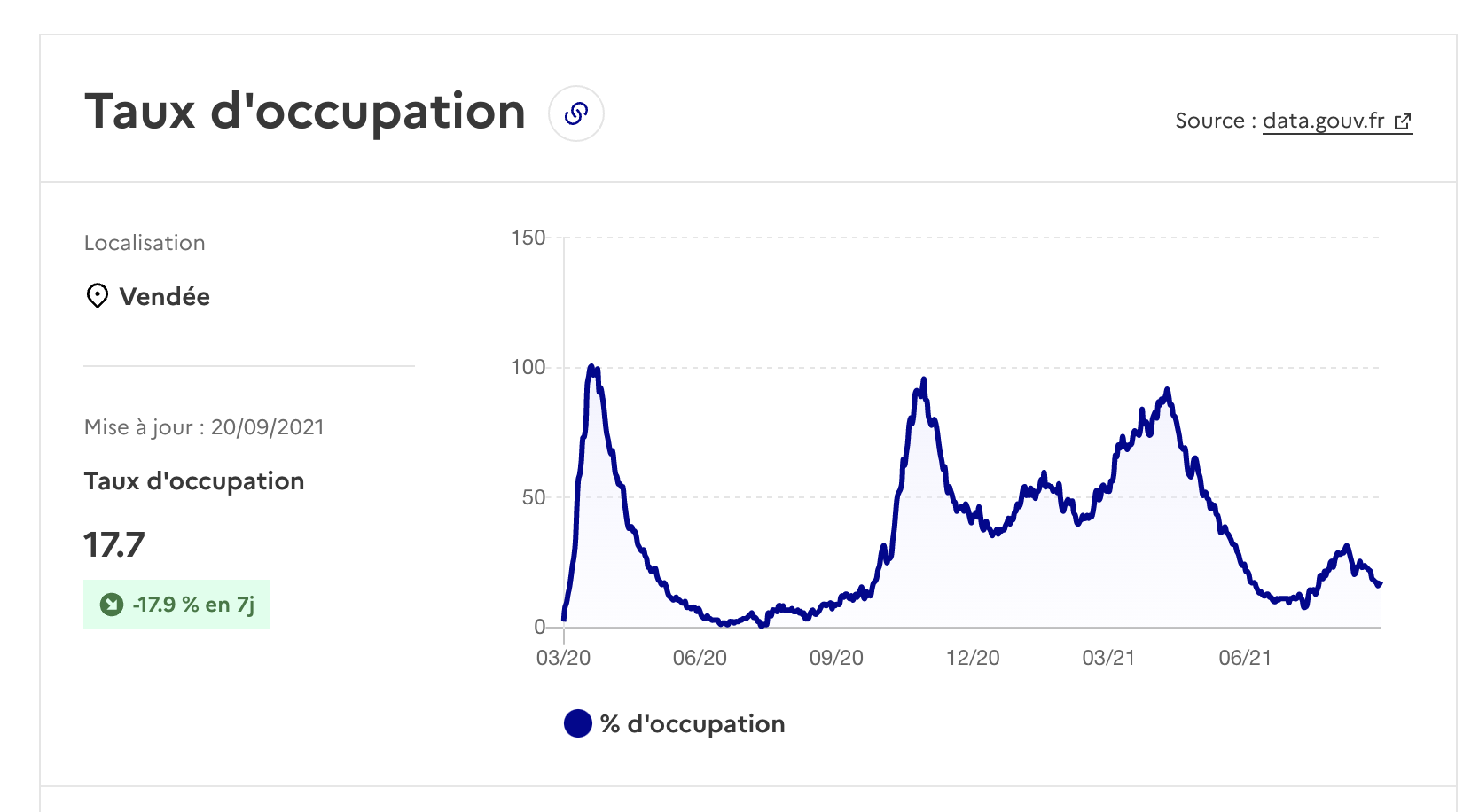The height and width of the screenshot is (812, 1479).
Task: Click the 03/21 x-axis label
Action: 1108,658
